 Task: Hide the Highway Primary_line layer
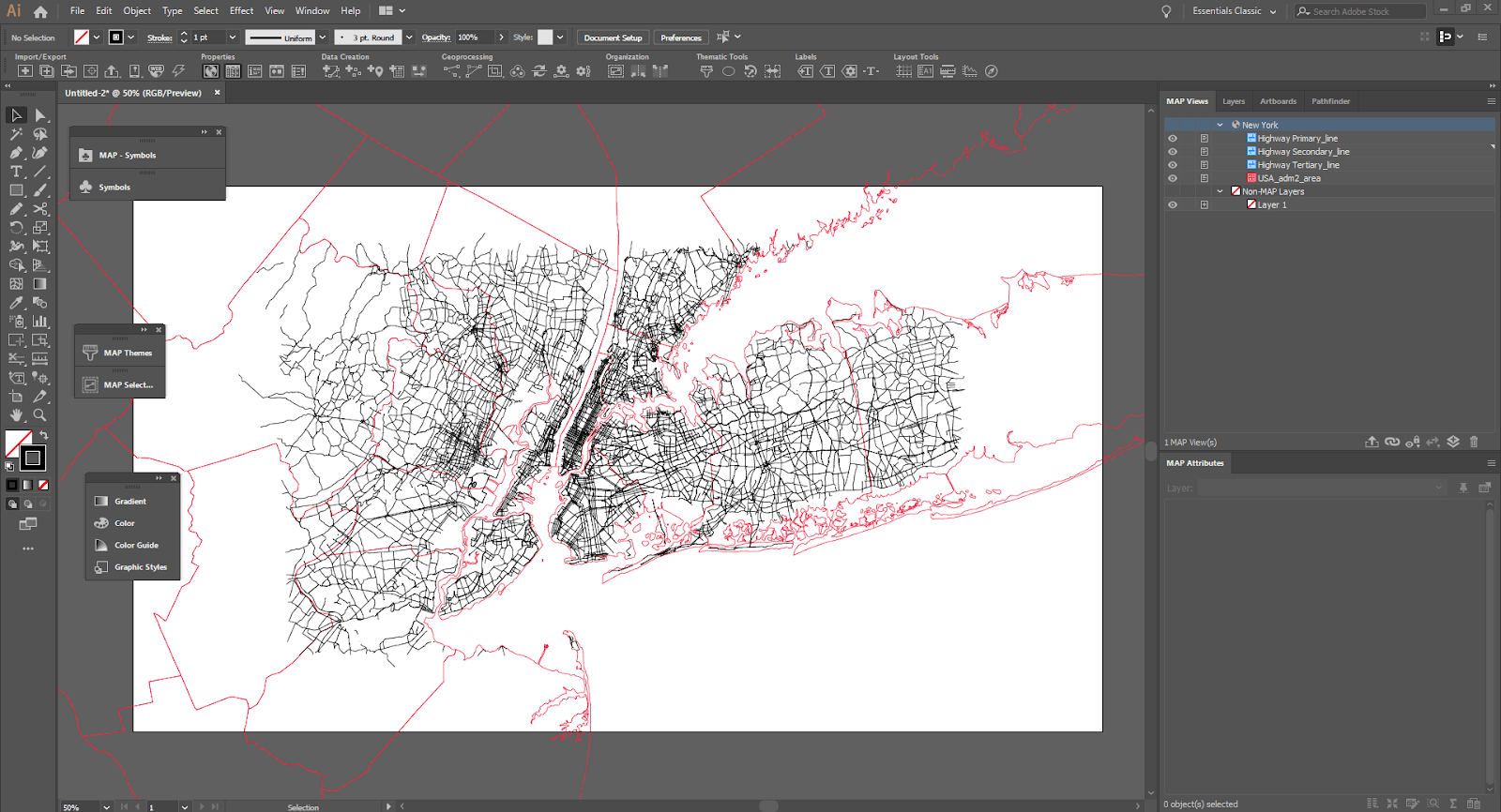pyautogui.click(x=1173, y=138)
